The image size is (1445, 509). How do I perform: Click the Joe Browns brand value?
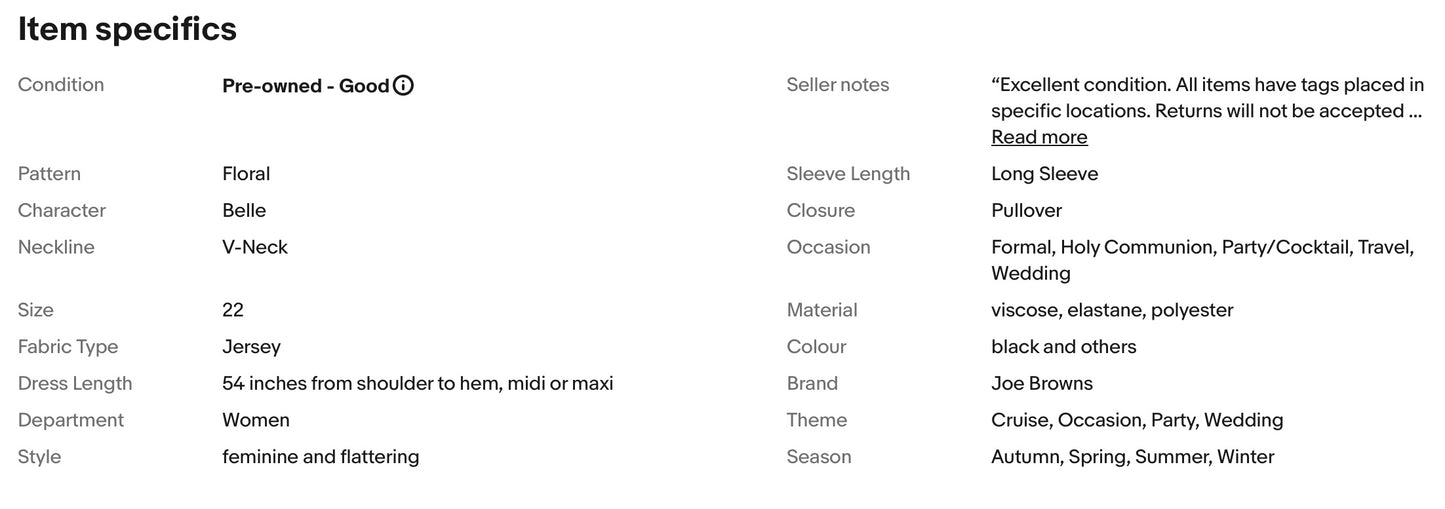(1041, 383)
